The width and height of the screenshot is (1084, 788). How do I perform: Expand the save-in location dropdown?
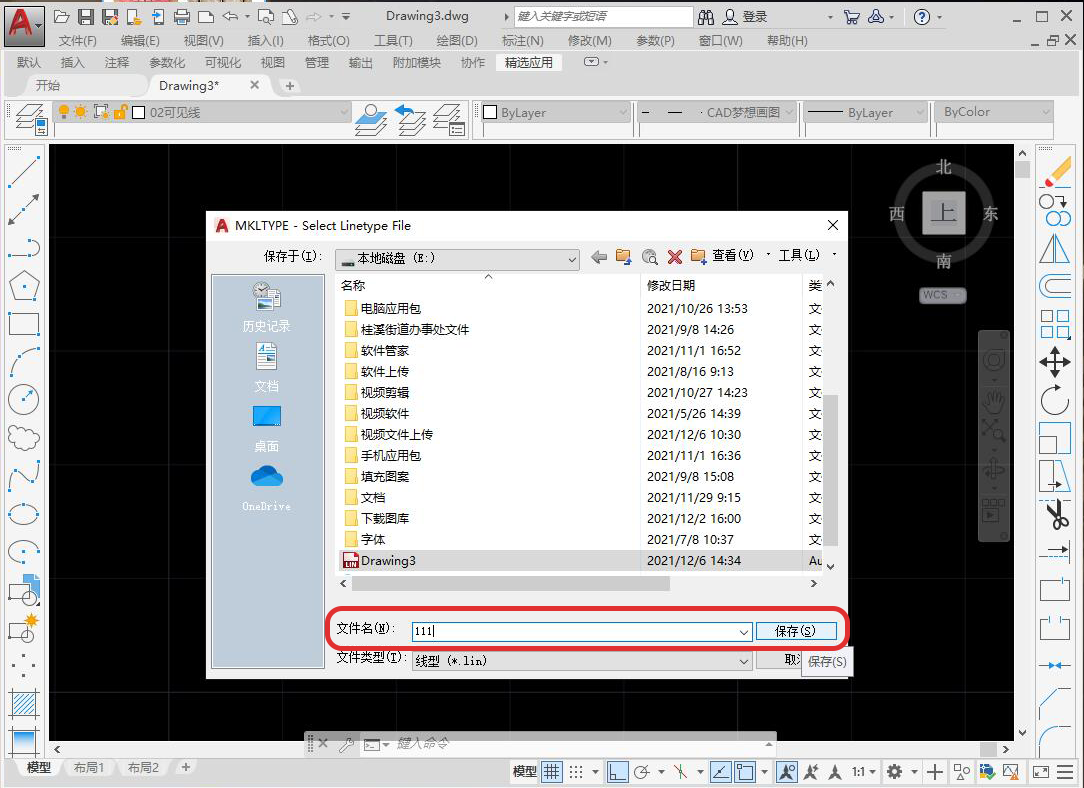(x=572, y=259)
